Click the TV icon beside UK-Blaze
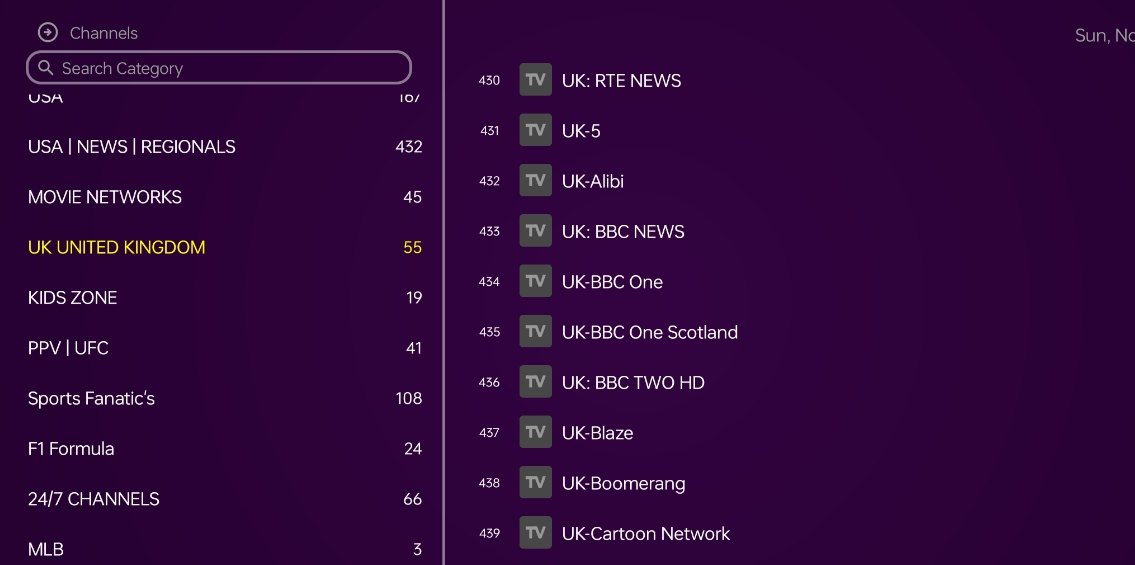 click(536, 432)
